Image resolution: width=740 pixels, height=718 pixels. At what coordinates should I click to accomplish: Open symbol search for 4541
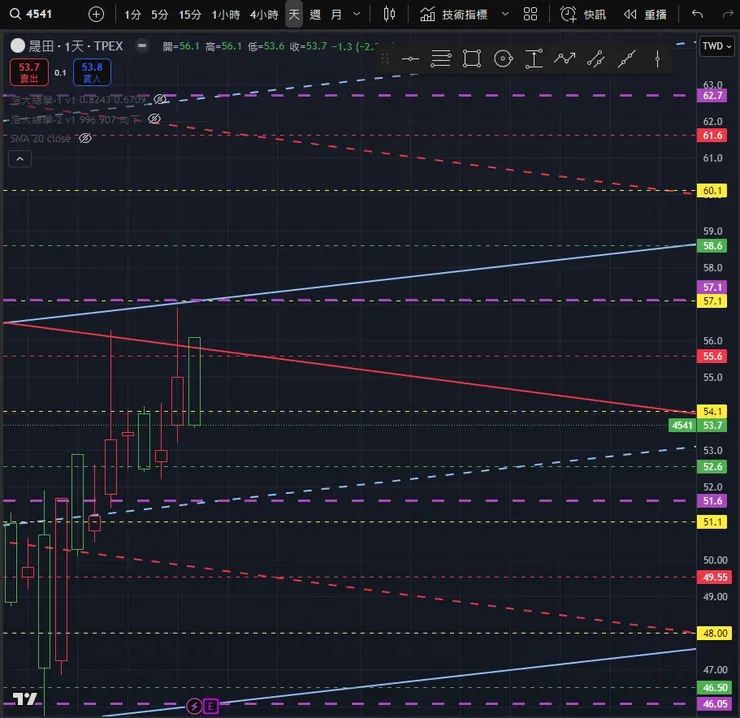pyautogui.click(x=31, y=14)
